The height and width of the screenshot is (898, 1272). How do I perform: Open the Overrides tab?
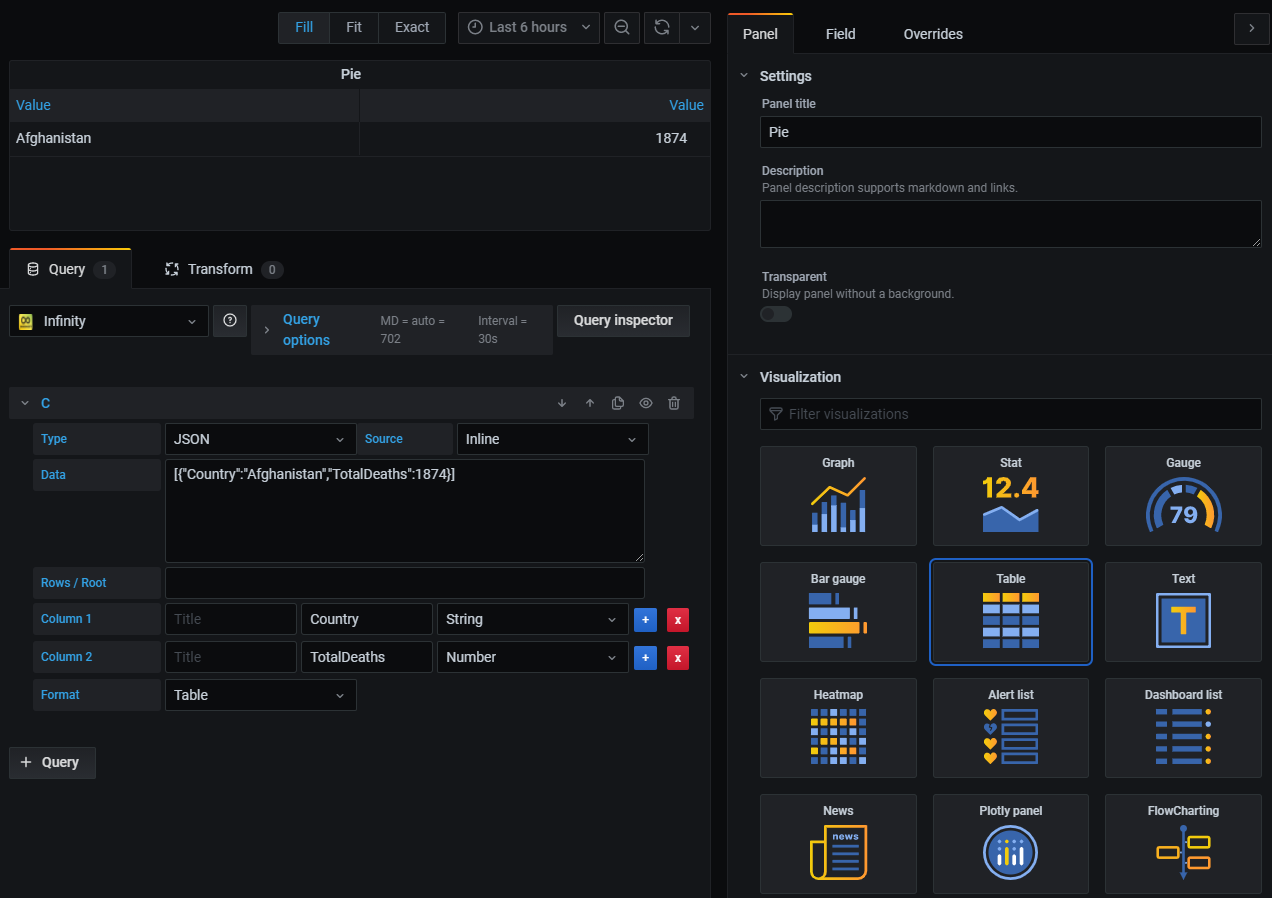(x=933, y=34)
